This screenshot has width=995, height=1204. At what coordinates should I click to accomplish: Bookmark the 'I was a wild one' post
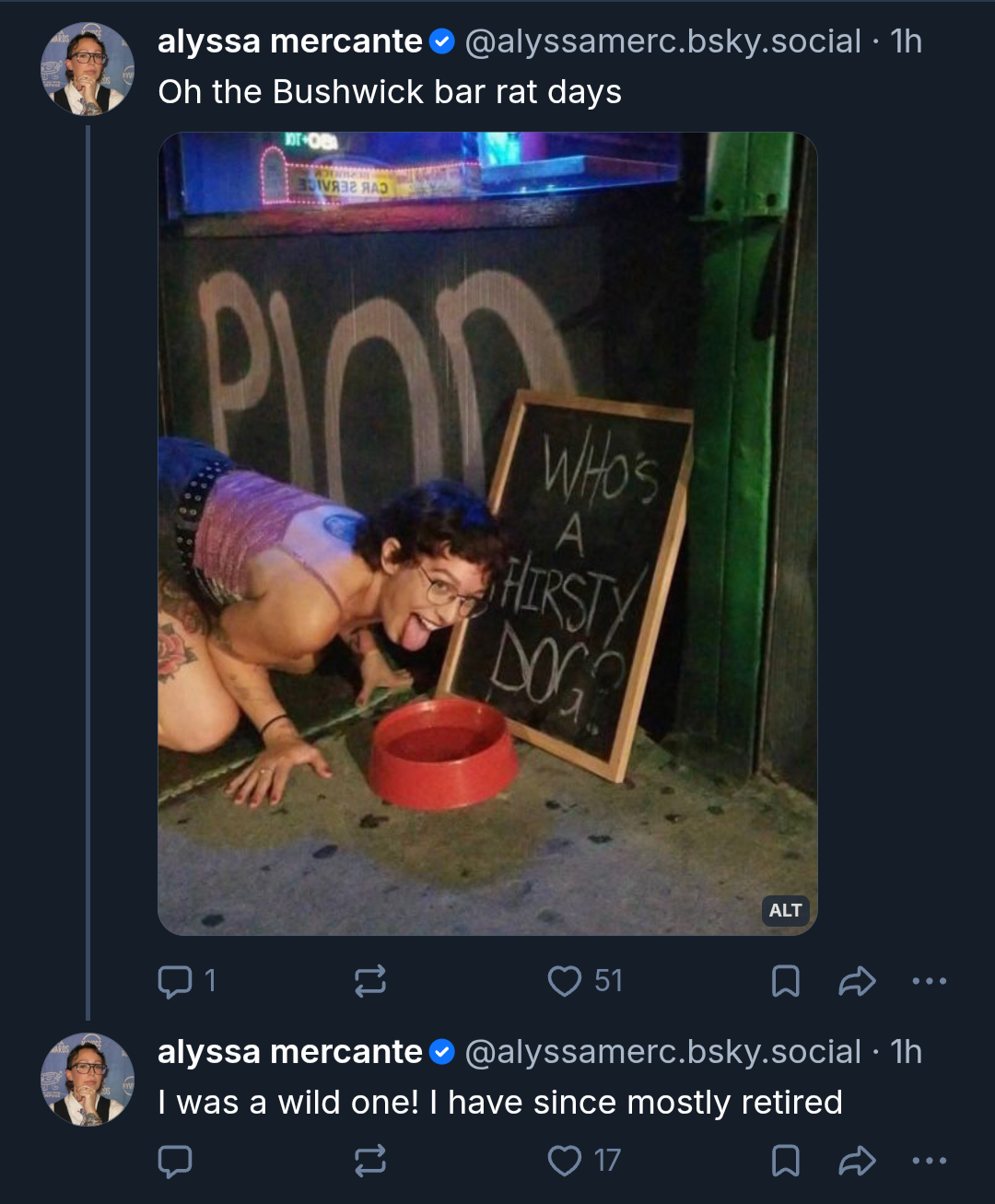pyautogui.click(x=785, y=1161)
